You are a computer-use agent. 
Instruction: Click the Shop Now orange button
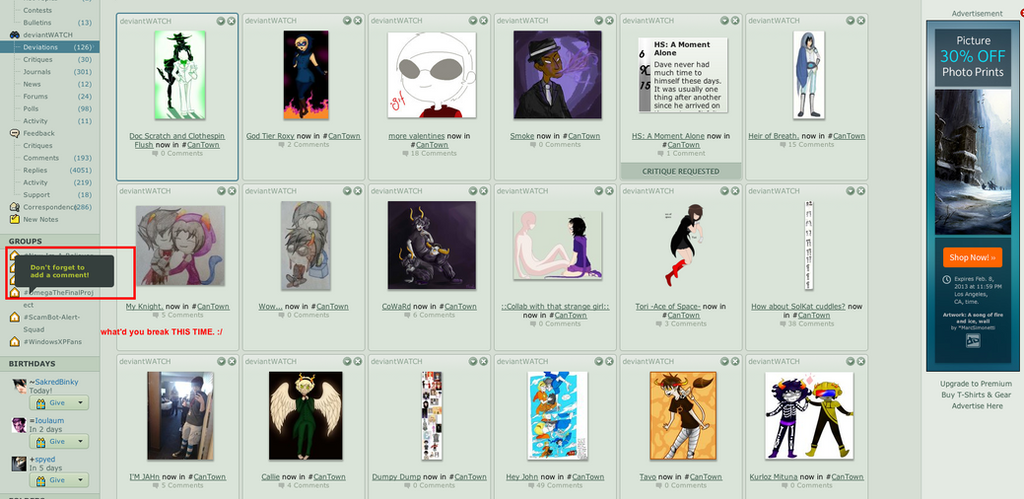[972, 257]
